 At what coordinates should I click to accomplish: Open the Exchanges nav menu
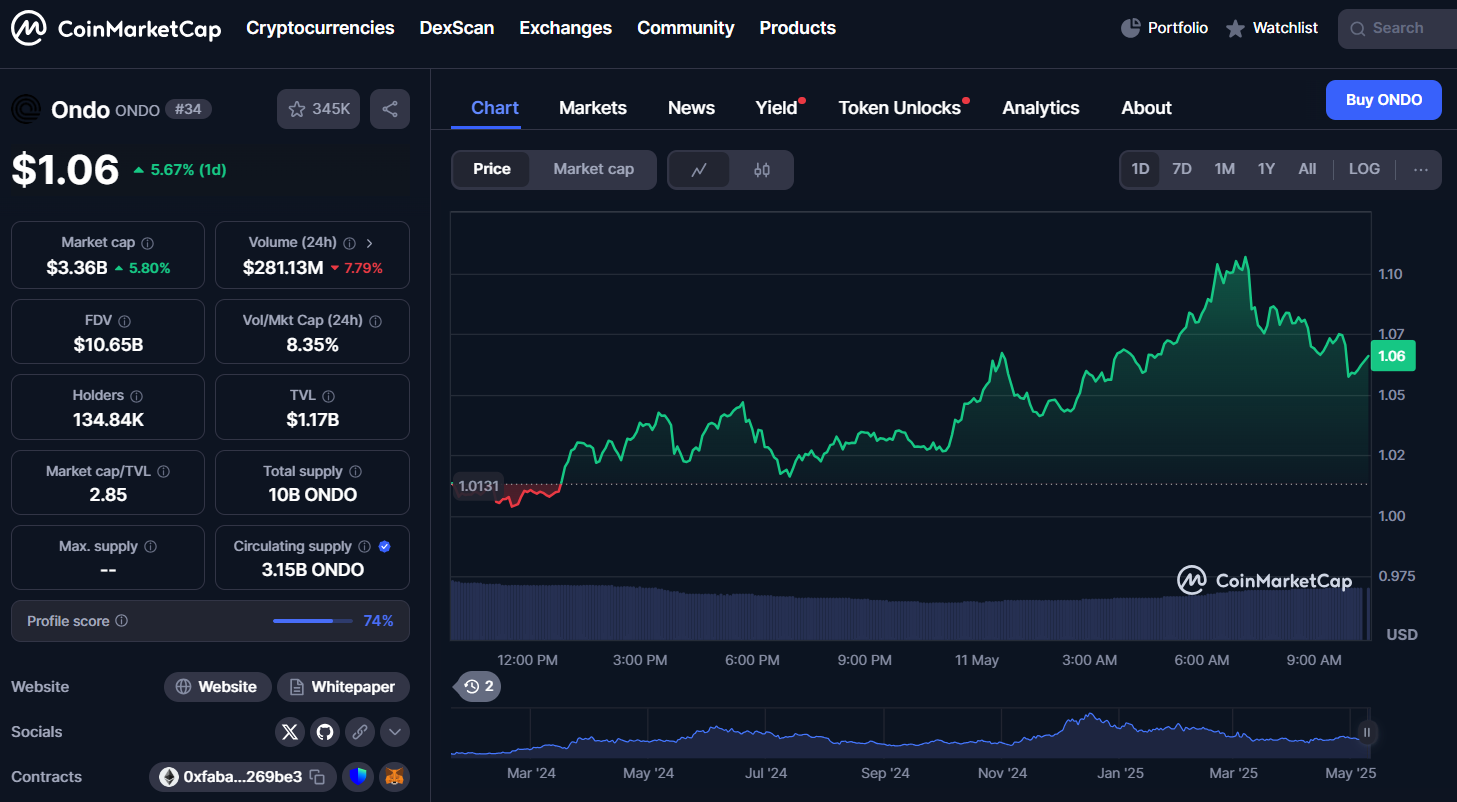click(566, 28)
